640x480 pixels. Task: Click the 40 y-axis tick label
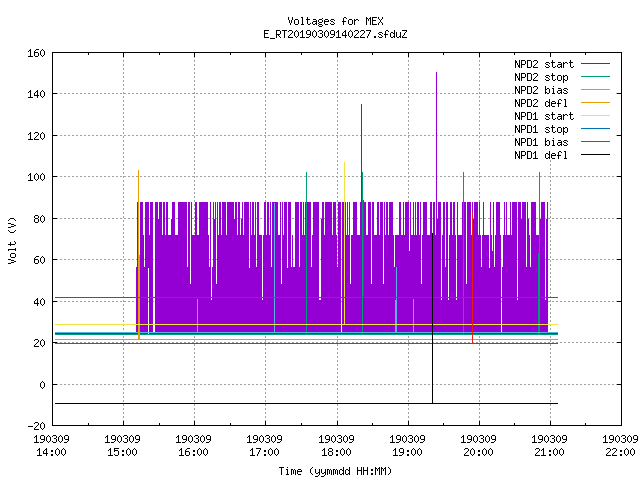click(x=39, y=302)
